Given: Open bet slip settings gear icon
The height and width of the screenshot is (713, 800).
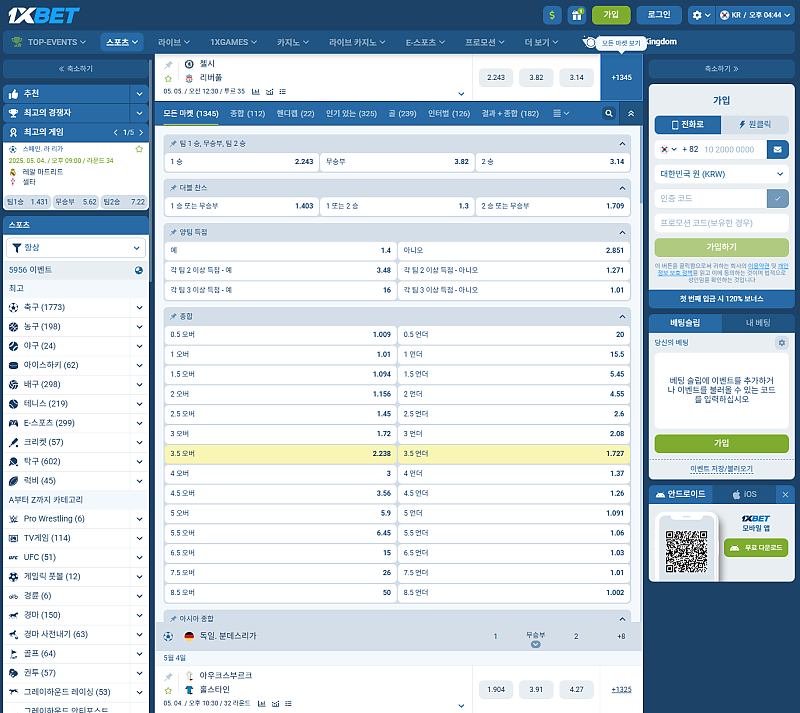Looking at the screenshot, I should pyautogui.click(x=782, y=343).
